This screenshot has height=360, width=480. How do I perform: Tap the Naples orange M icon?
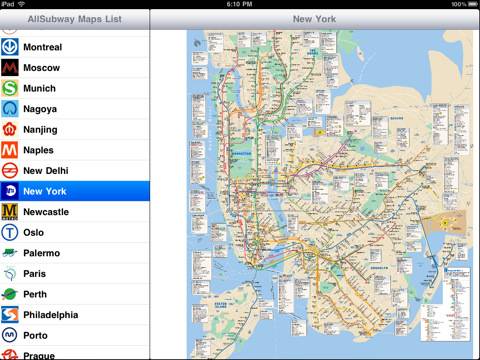pos(10,150)
